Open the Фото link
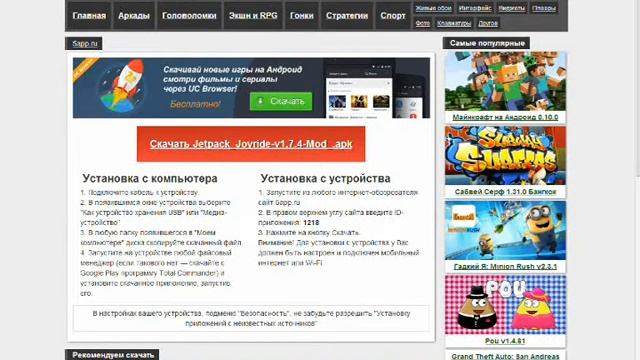 click(x=422, y=23)
